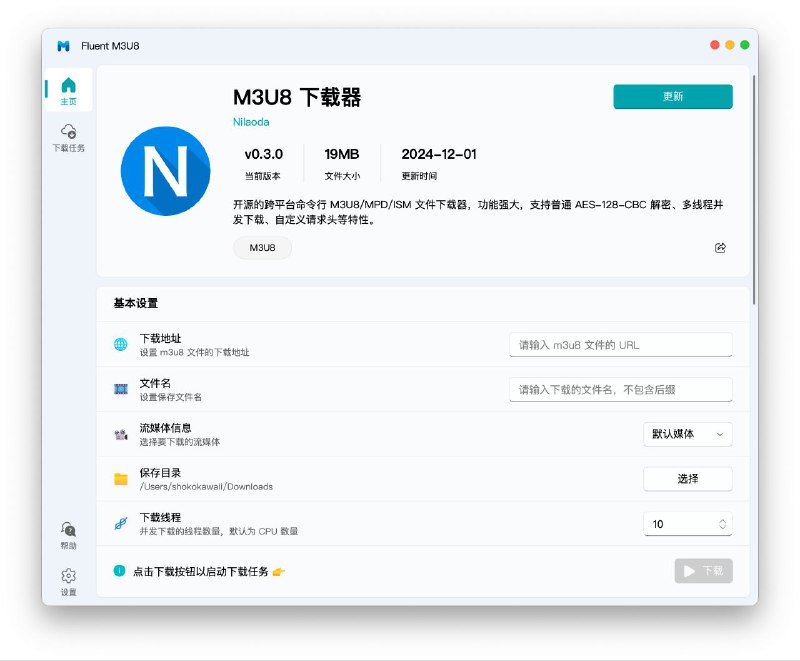Open the share icon next to M3U8 tag

(721, 247)
